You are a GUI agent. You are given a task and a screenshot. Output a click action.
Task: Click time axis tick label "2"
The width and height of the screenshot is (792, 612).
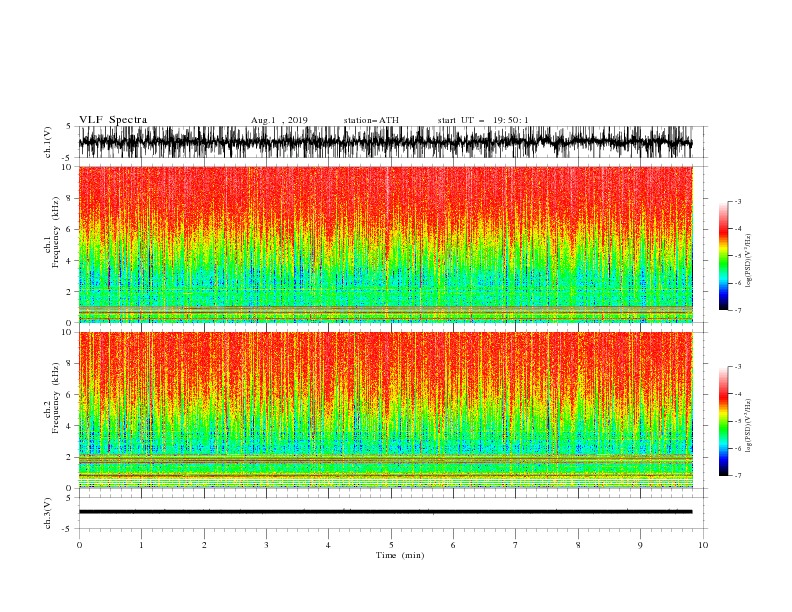[204, 545]
